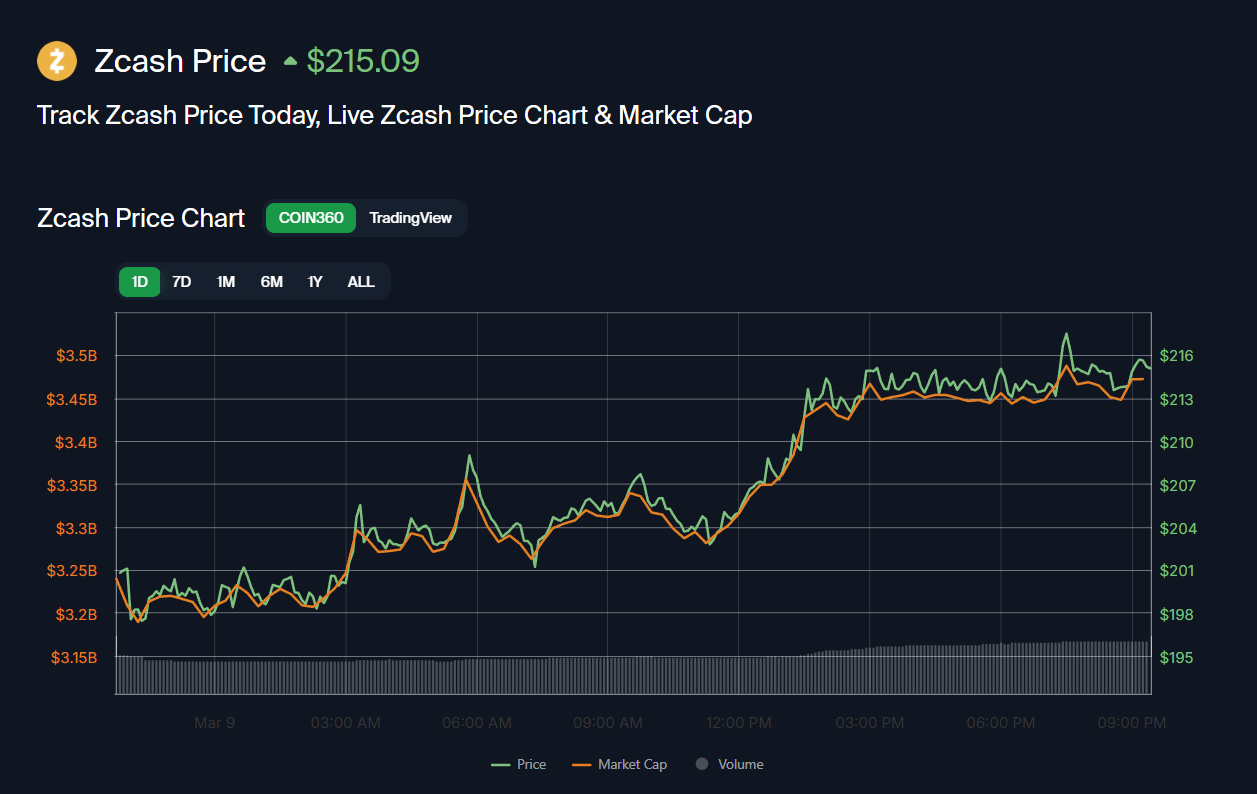This screenshot has height=794, width=1257.
Task: Show the 1M time range
Action: 226,282
